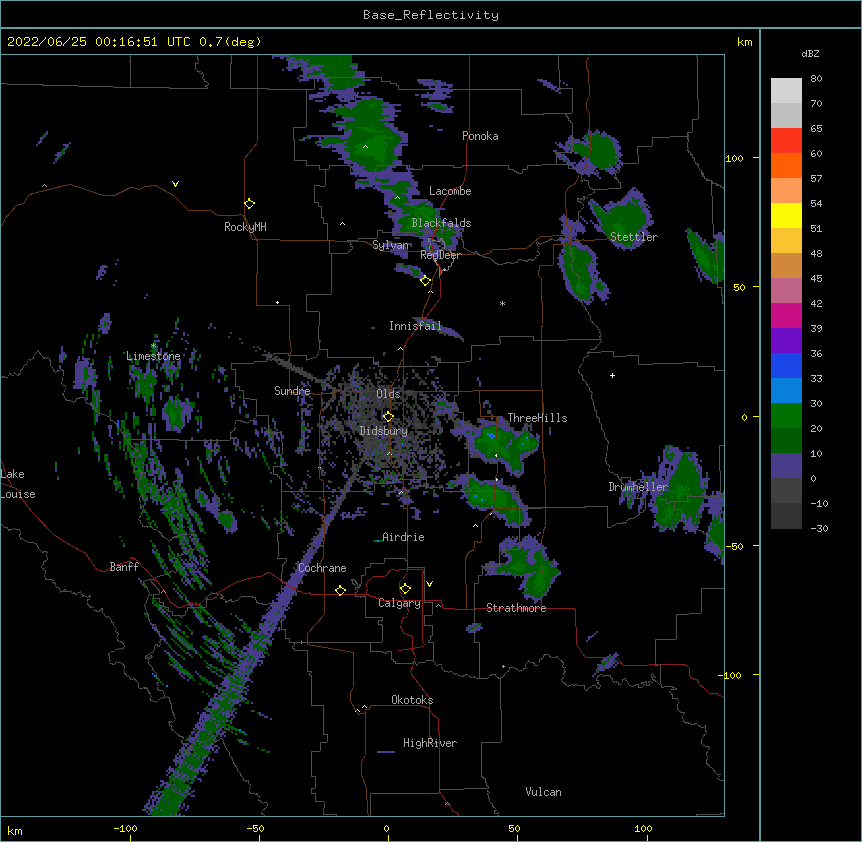862x842 pixels.
Task: Select the Lacombe label
Action: coord(450,191)
